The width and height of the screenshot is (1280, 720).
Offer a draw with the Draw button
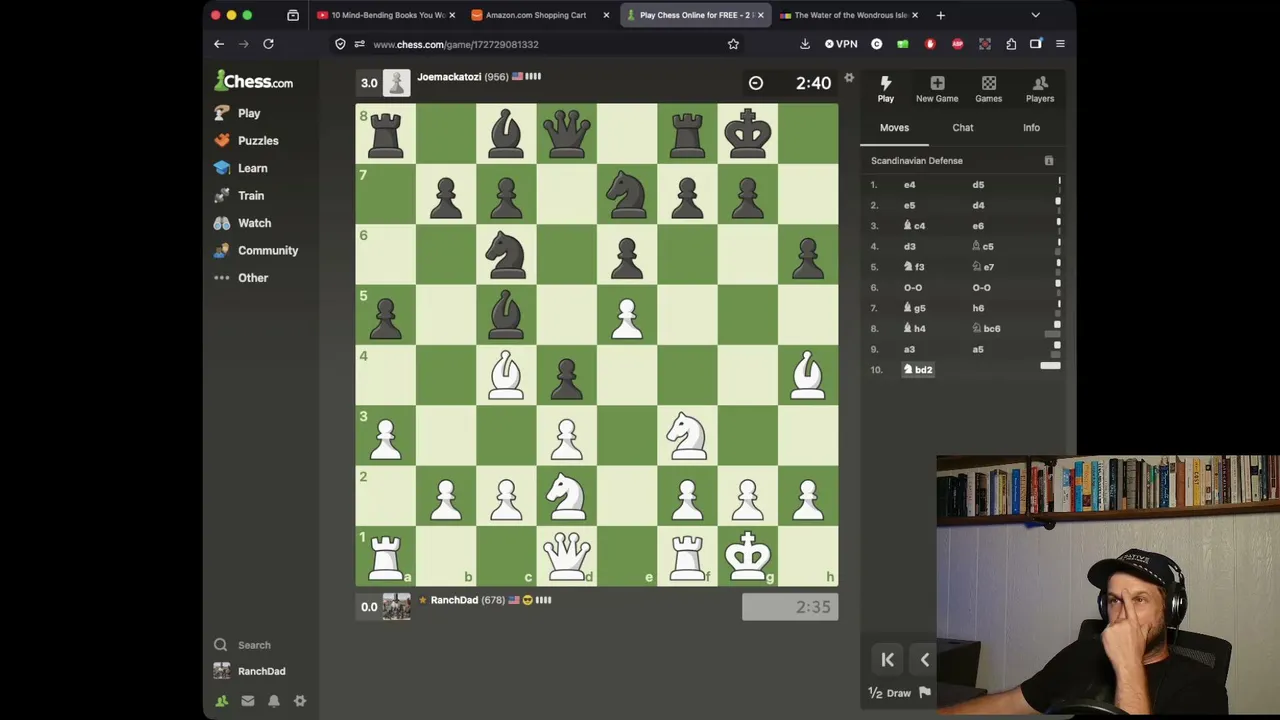click(889, 693)
